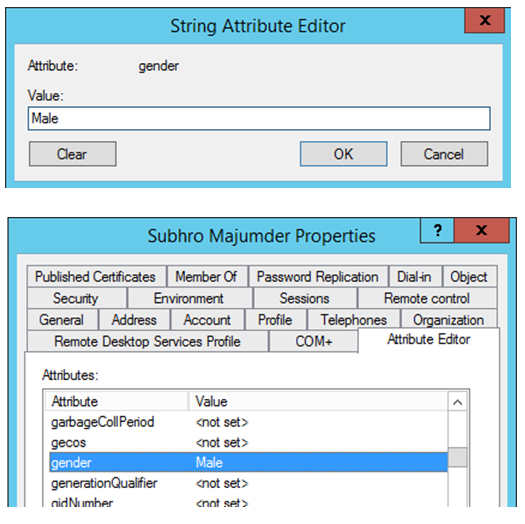The width and height of the screenshot is (525, 524).
Task: Close the Subhro Majumder Properties window
Action: [x=481, y=231]
